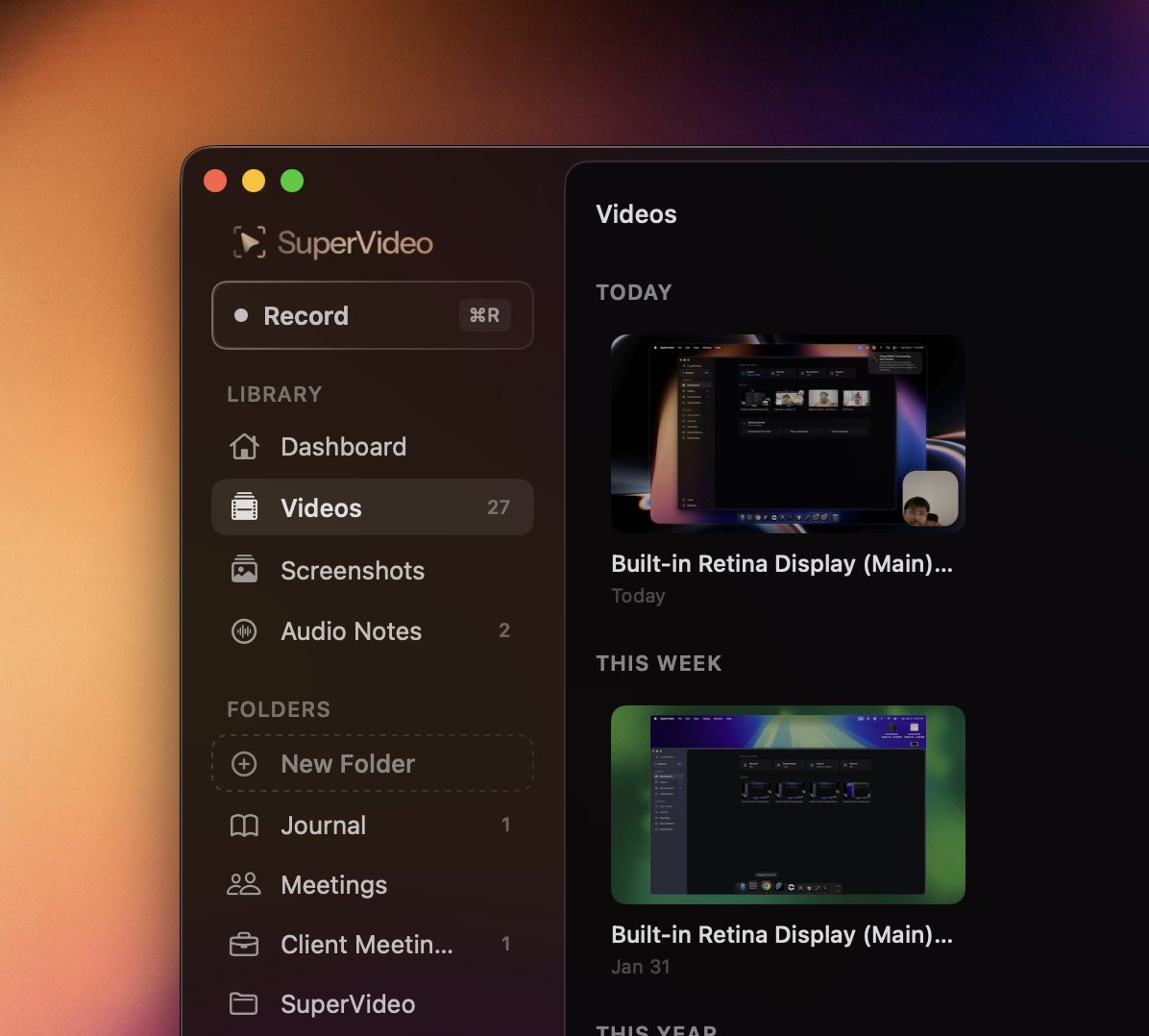Click the Audio Notes waveform icon
Screen dimensions: 1149x1036
coord(244,631)
